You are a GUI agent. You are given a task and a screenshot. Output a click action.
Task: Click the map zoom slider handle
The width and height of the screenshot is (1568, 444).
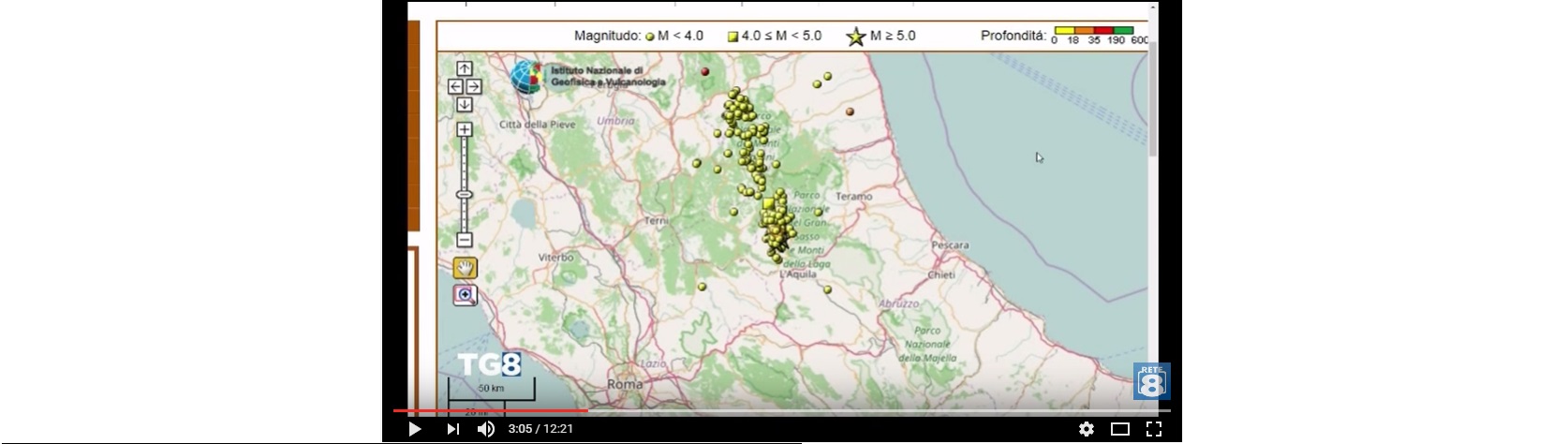464,195
